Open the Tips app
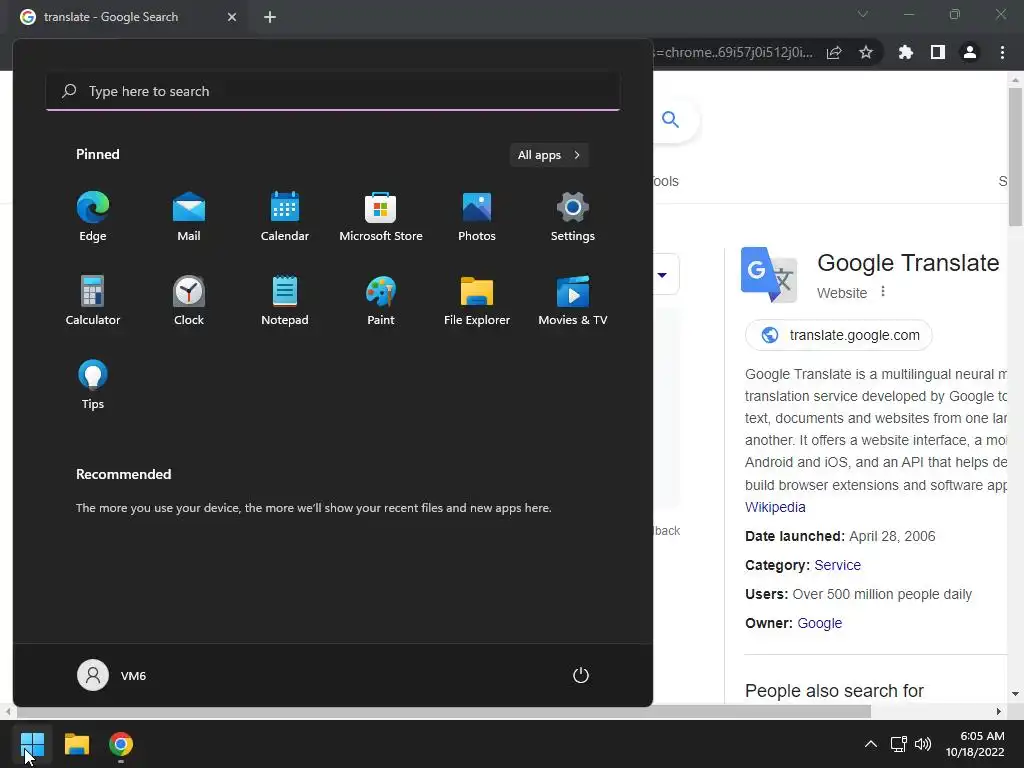 click(93, 385)
